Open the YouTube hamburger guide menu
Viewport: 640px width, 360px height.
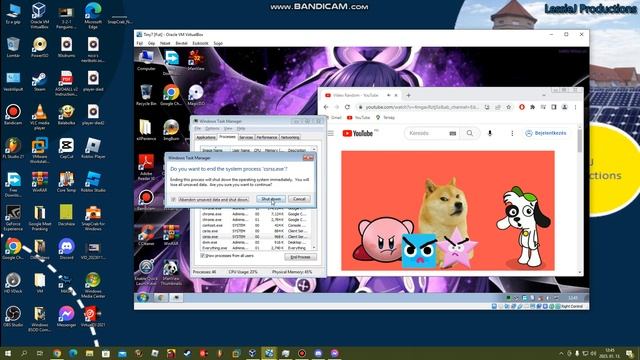pos(331,133)
